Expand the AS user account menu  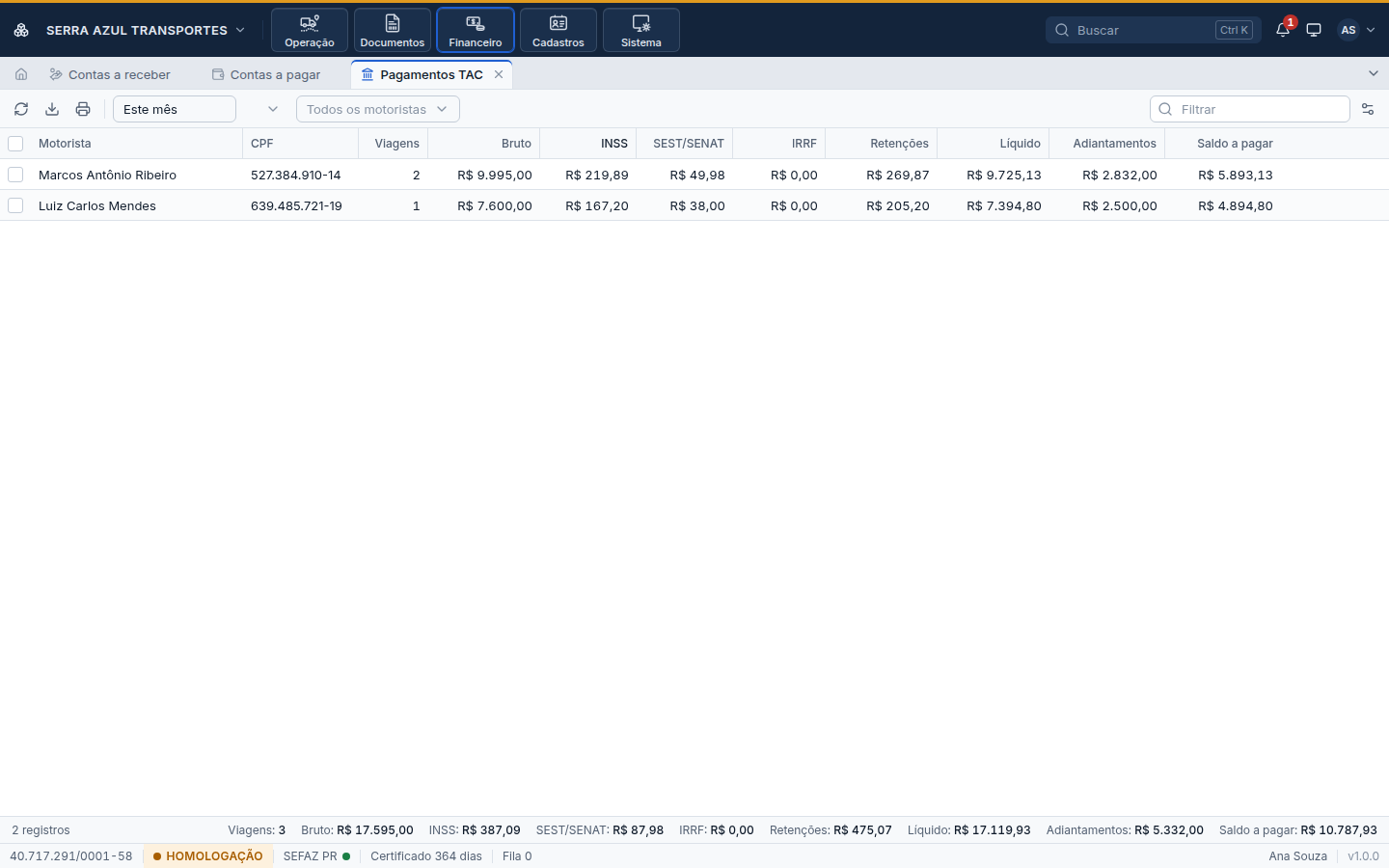pyautogui.click(x=1357, y=30)
